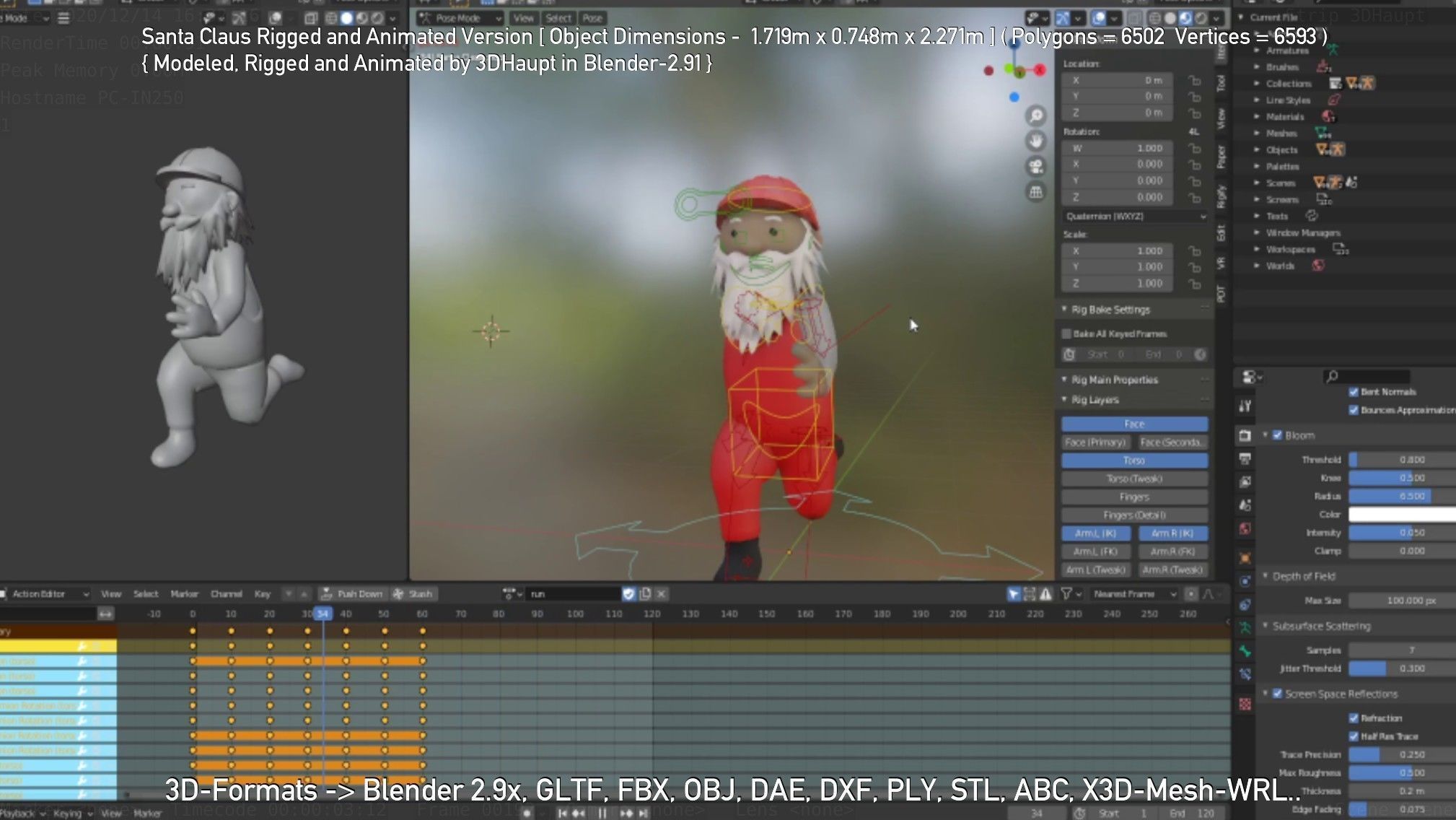Click the fake user shield icon for action
1456x820 pixels.
tap(628, 593)
